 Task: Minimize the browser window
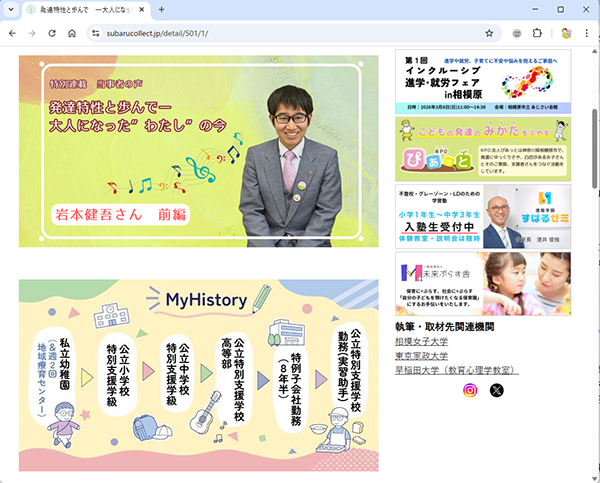[x=535, y=10]
